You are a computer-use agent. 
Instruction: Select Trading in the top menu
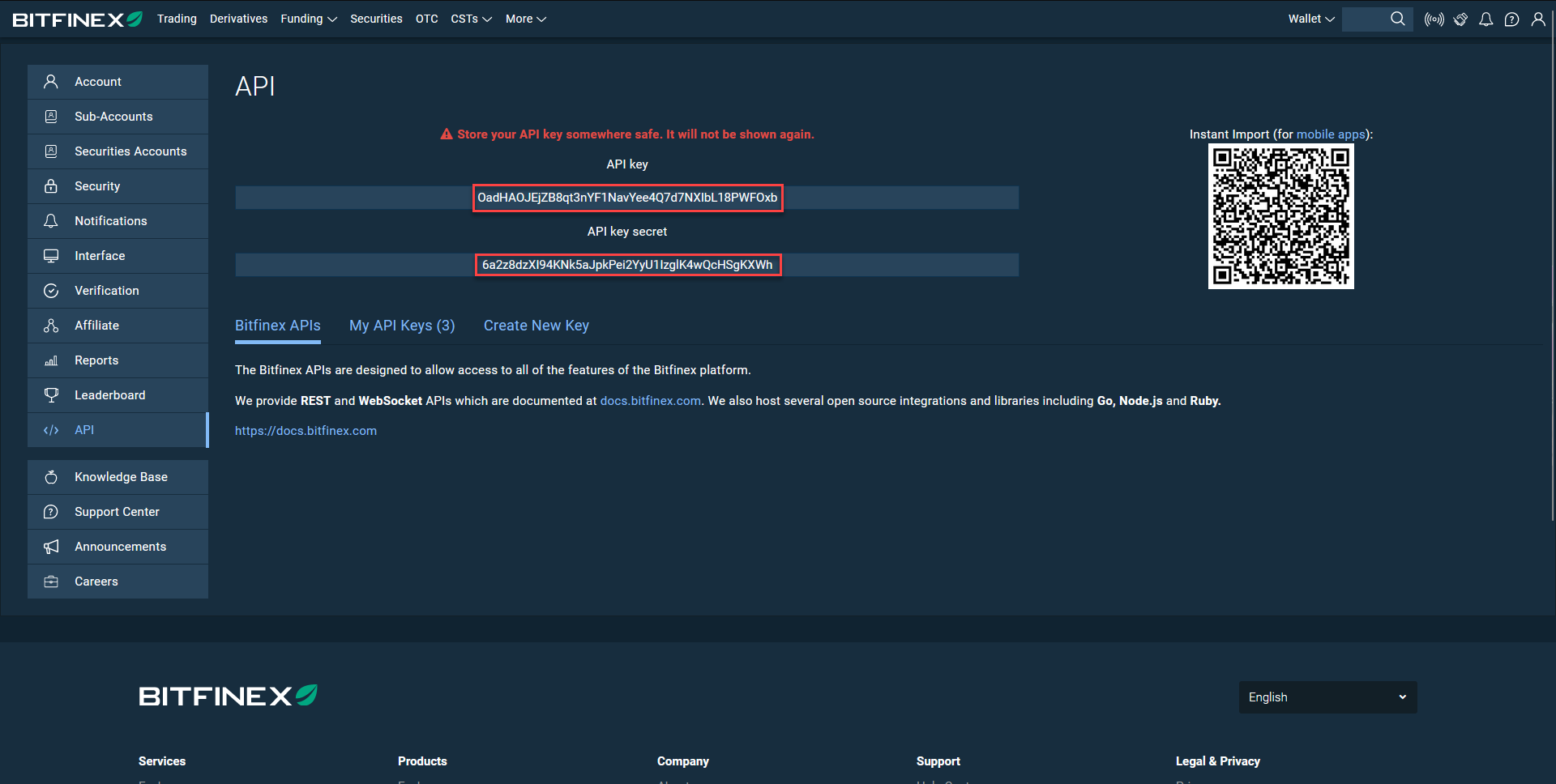177,19
